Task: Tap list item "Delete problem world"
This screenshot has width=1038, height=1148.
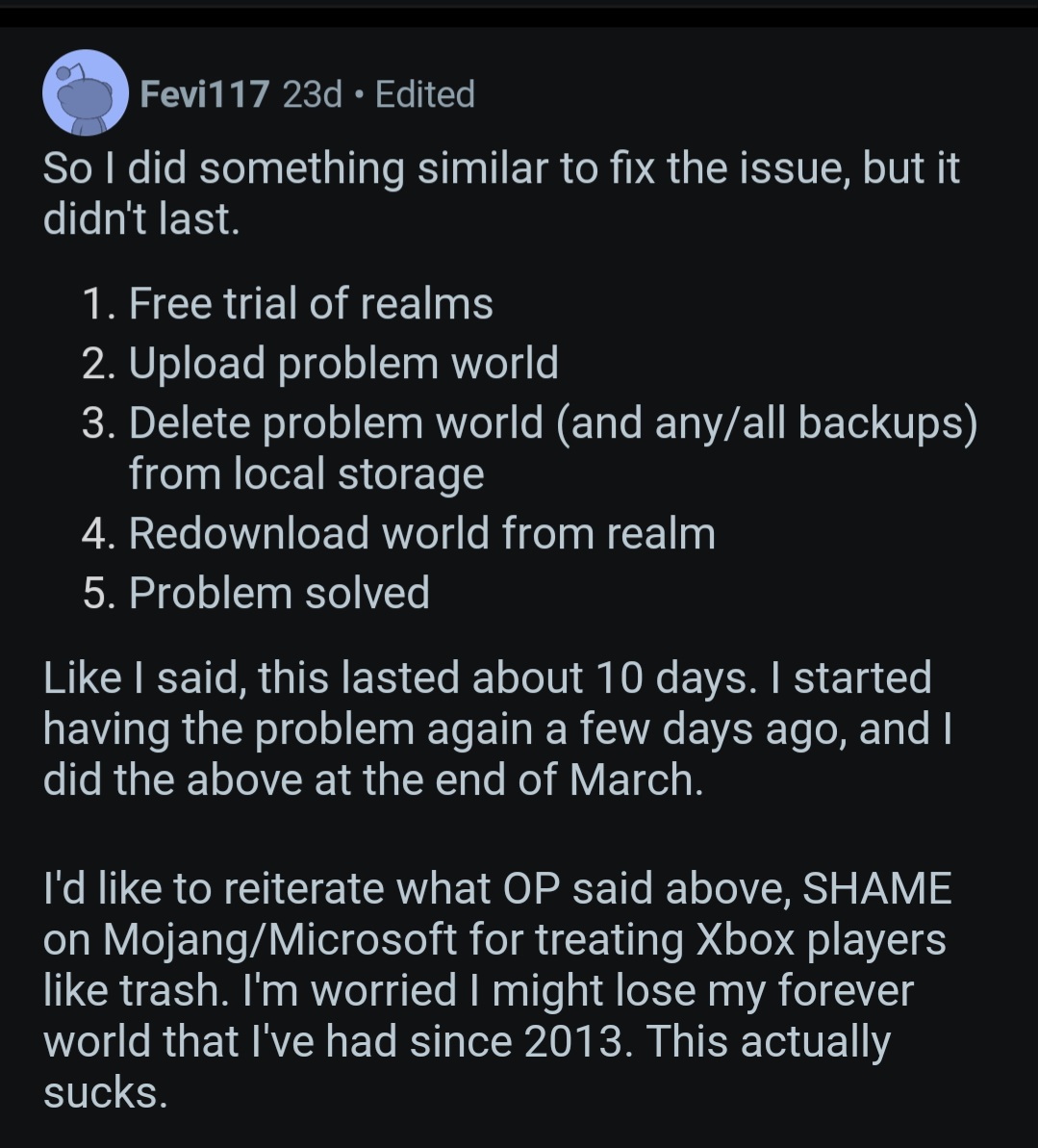Action: 336,422
